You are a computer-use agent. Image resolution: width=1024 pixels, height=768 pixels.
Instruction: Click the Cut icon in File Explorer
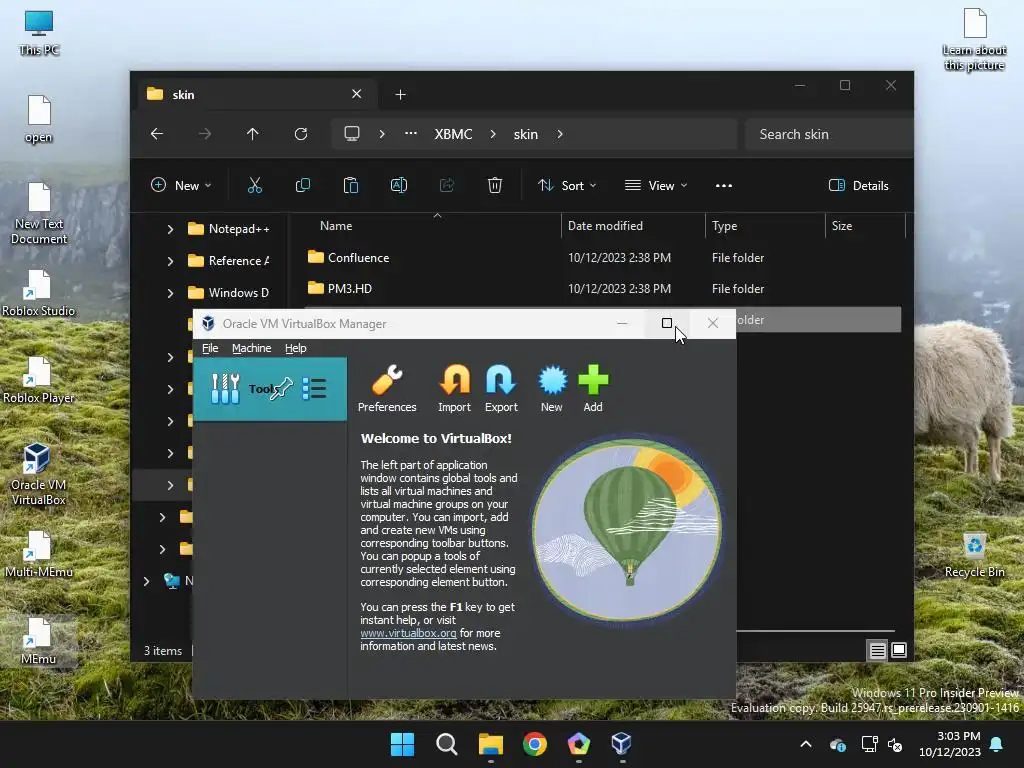click(x=255, y=185)
